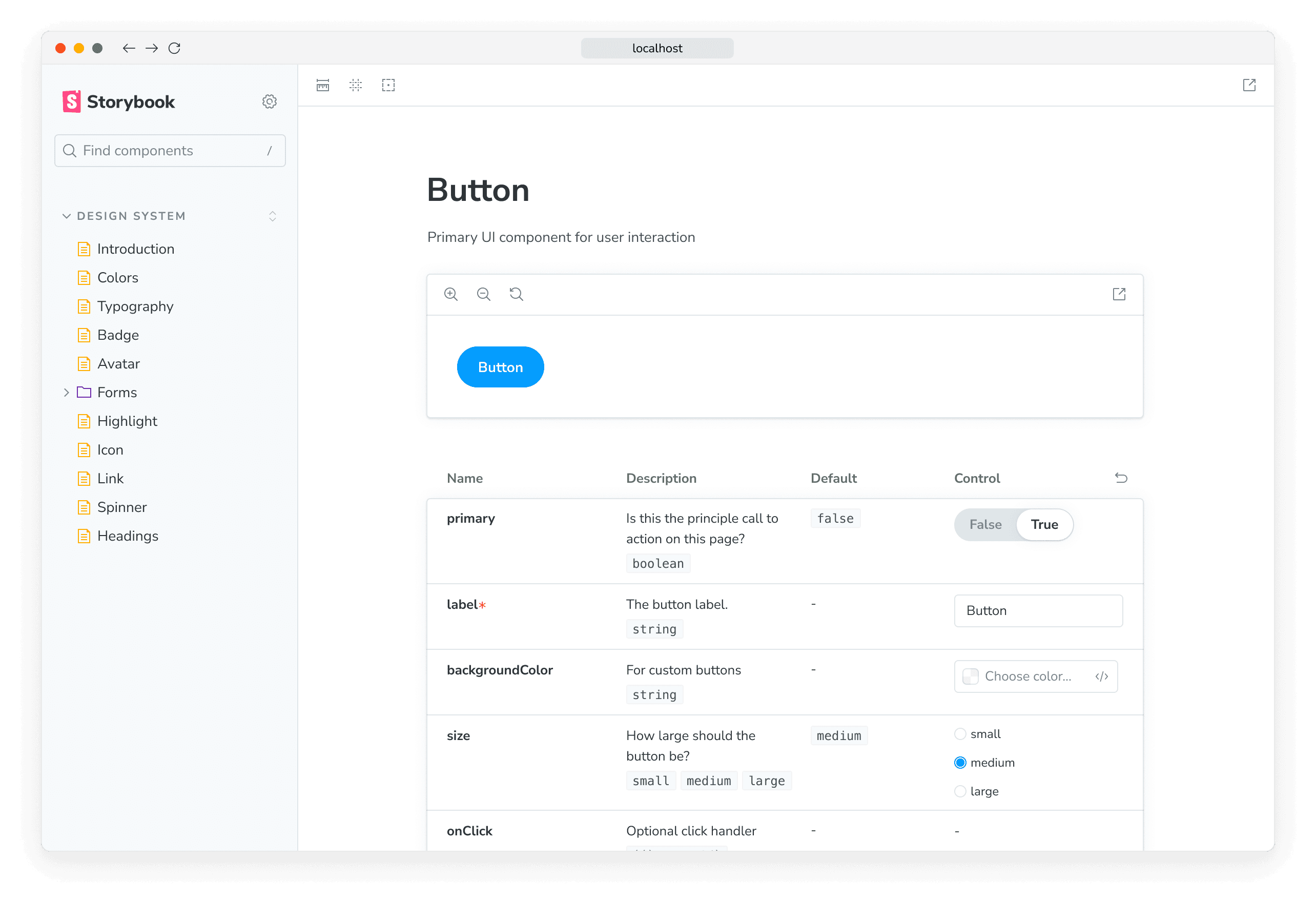Click the label input field
This screenshot has height=903, width=1316.
(x=1038, y=610)
